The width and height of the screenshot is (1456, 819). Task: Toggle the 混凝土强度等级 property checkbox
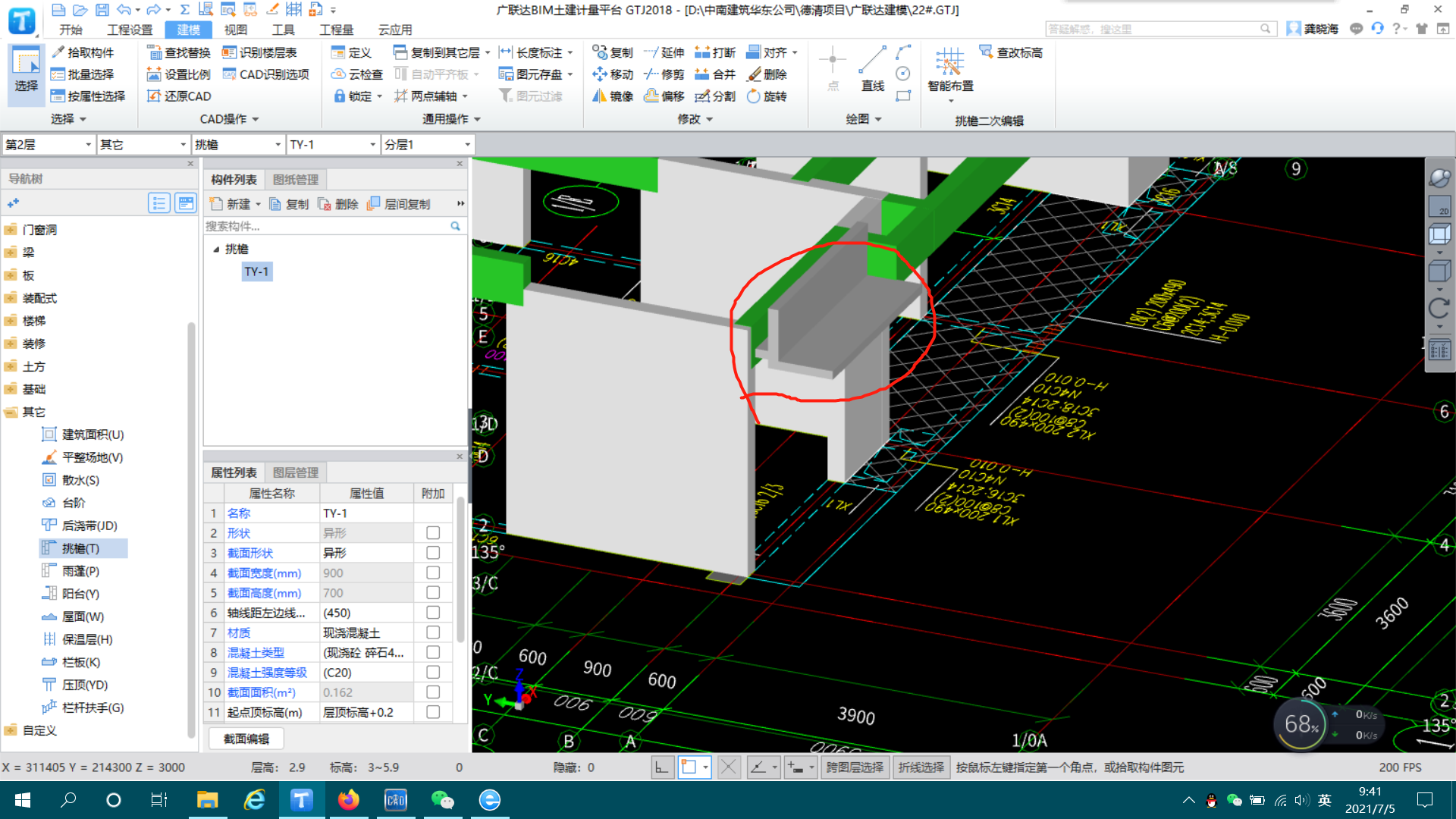pos(433,672)
